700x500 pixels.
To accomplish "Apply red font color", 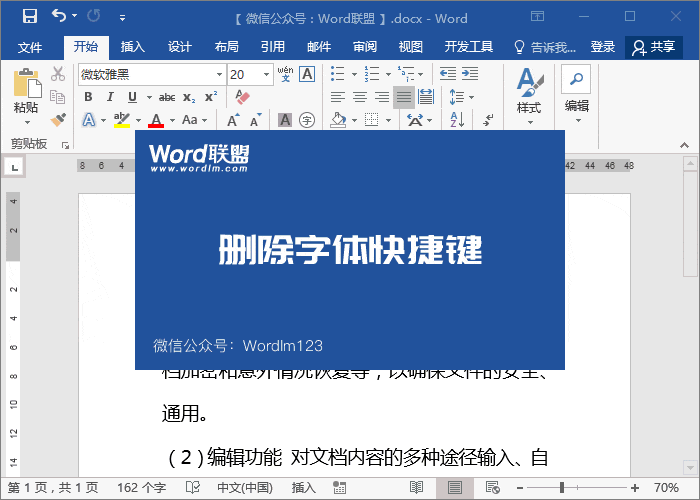I will 156,120.
